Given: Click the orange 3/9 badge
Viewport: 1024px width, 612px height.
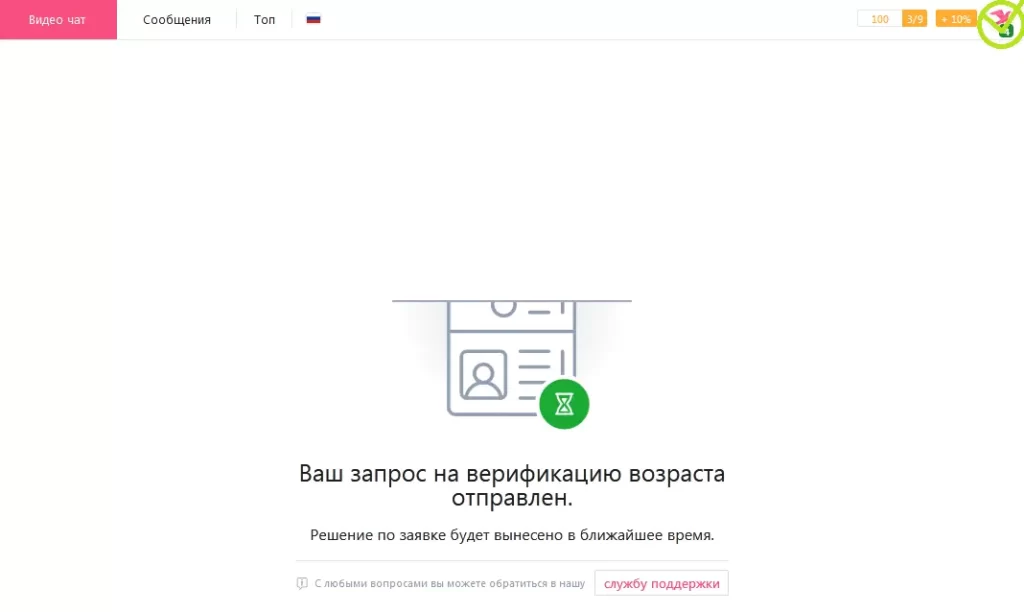Looking at the screenshot, I should coord(915,19).
